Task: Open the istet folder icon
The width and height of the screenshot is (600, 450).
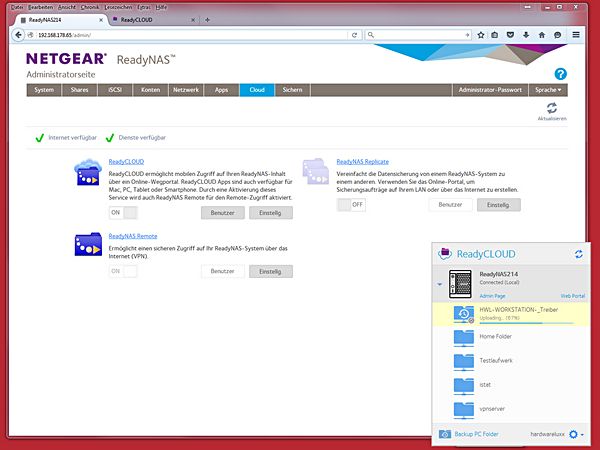Action: (x=464, y=386)
